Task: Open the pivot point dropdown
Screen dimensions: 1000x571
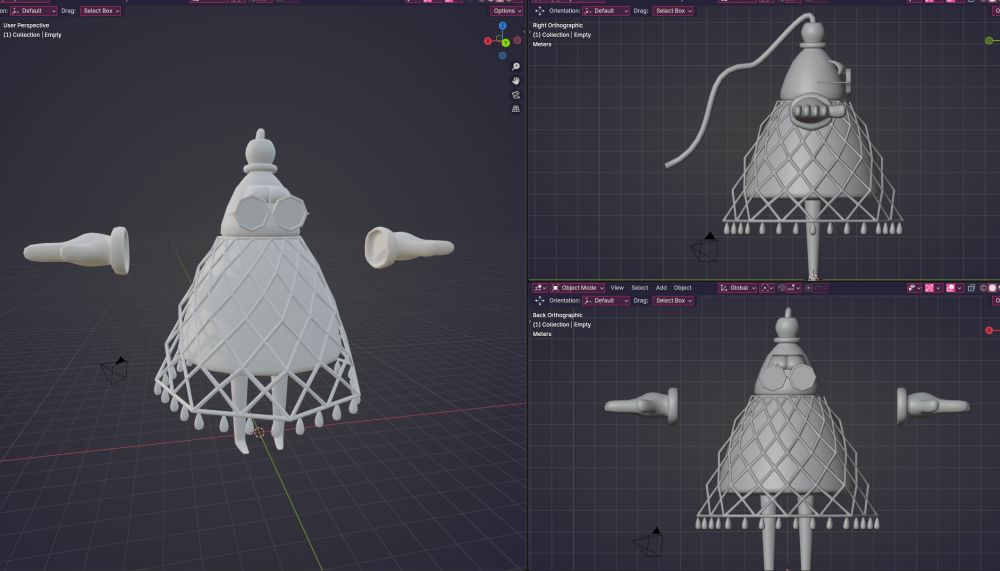Action: 767,288
